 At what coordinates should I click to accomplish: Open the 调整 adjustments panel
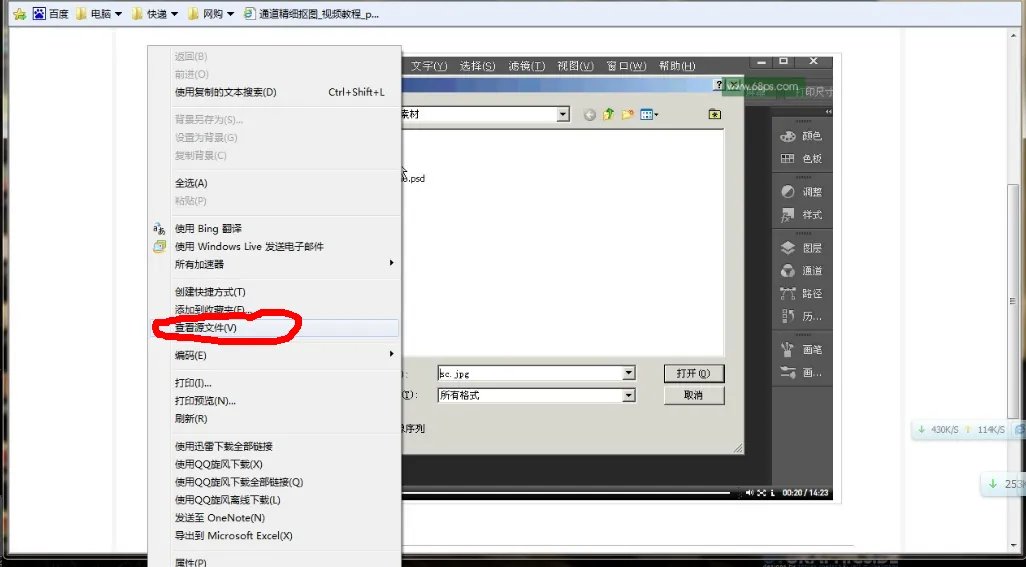[802, 192]
